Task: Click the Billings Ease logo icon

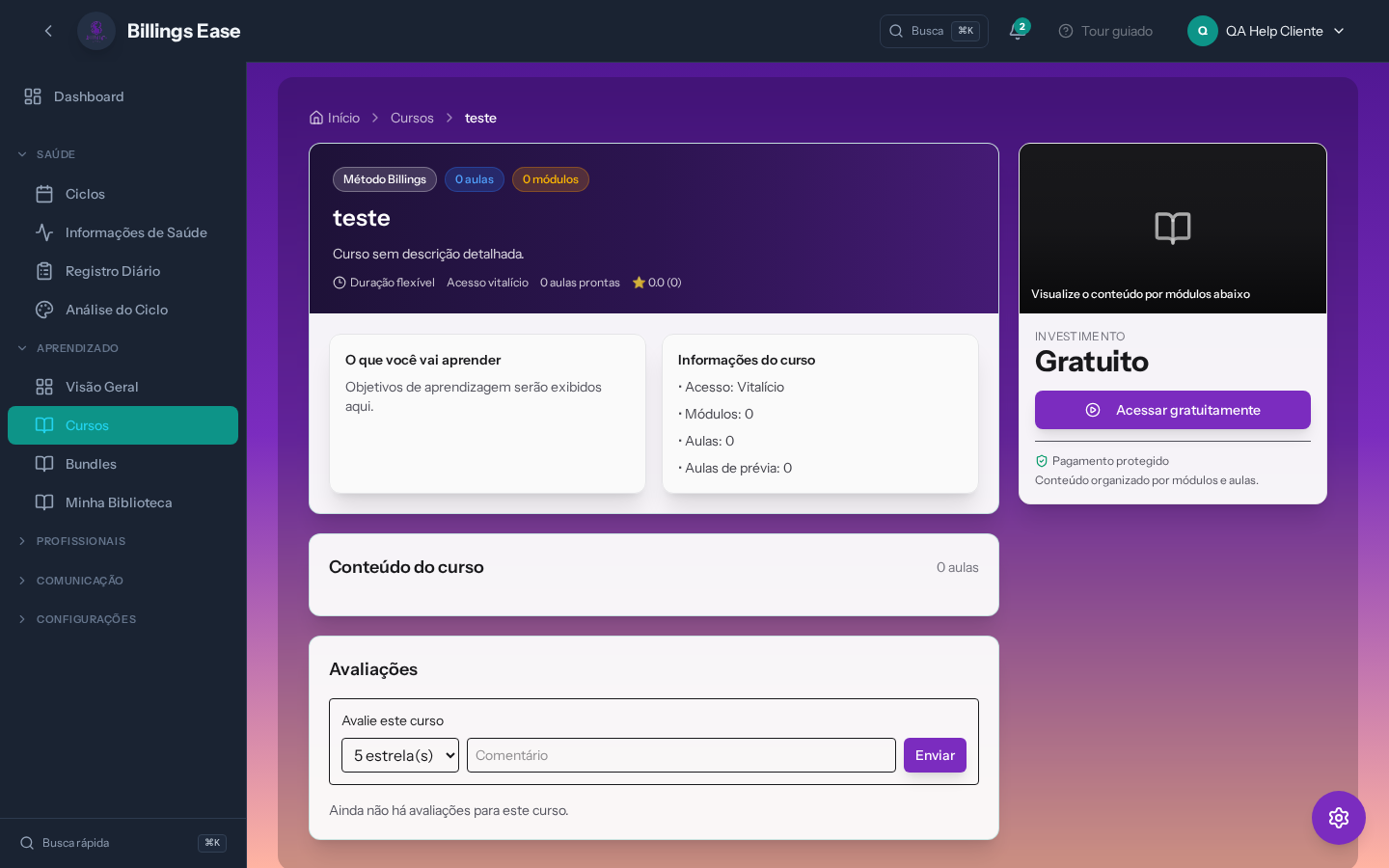Action: coord(96,31)
